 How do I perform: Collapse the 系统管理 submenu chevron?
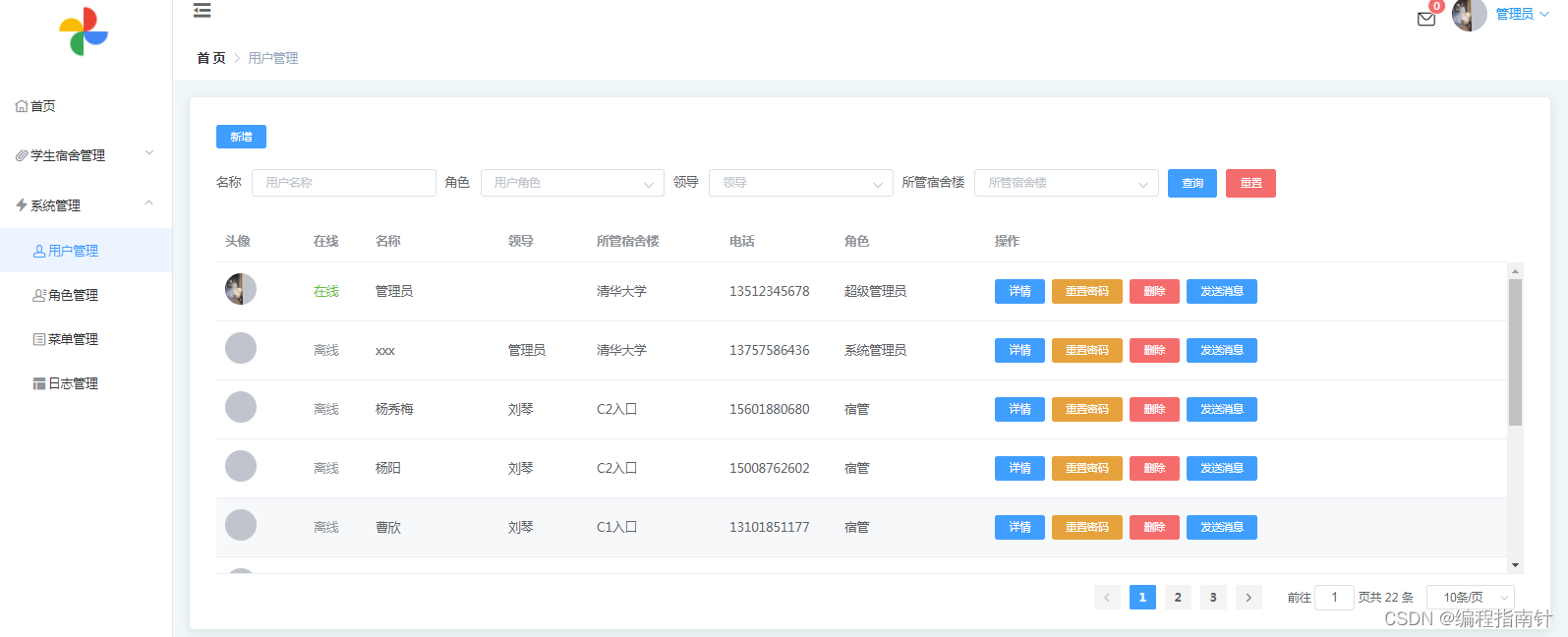point(149,203)
